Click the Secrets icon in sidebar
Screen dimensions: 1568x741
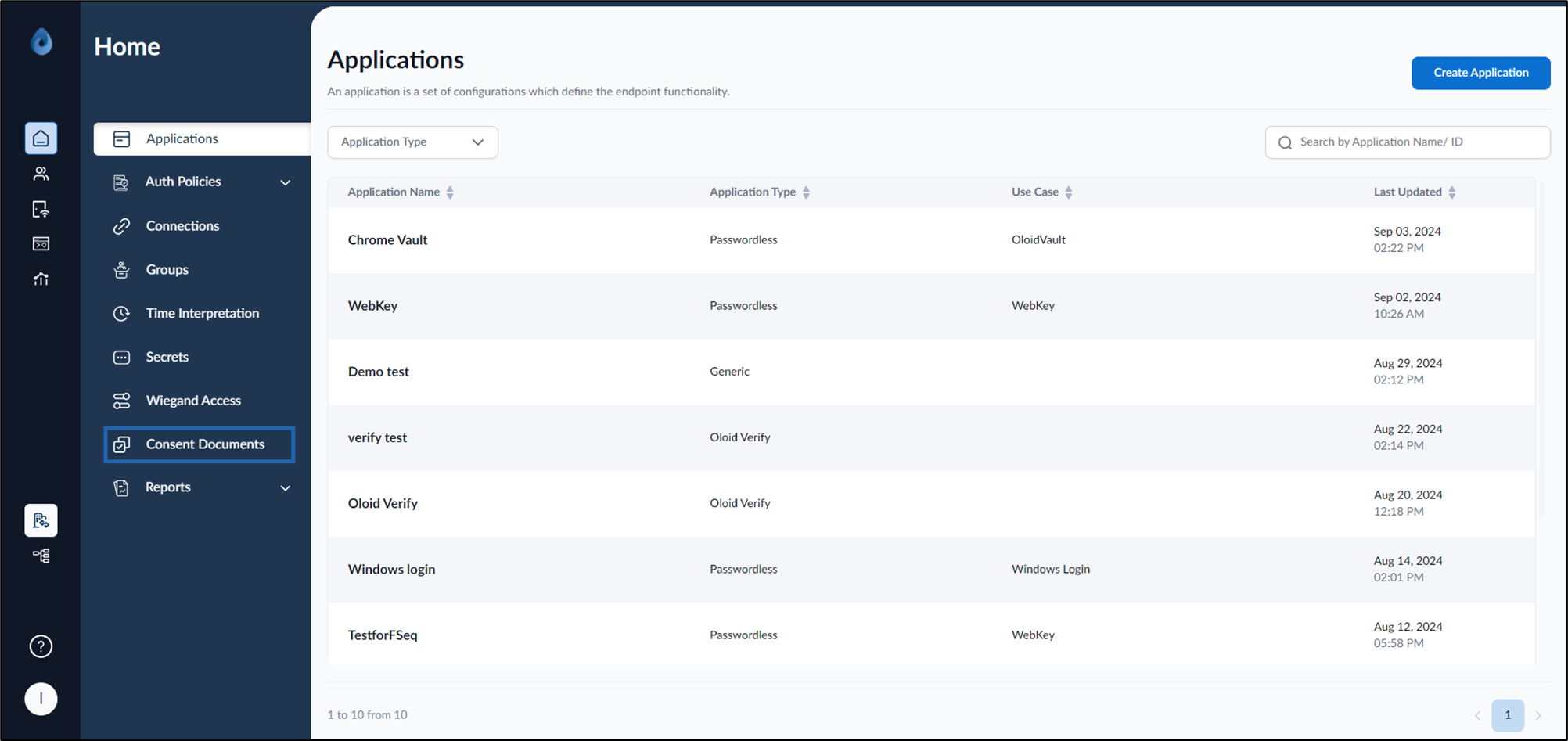pos(121,357)
